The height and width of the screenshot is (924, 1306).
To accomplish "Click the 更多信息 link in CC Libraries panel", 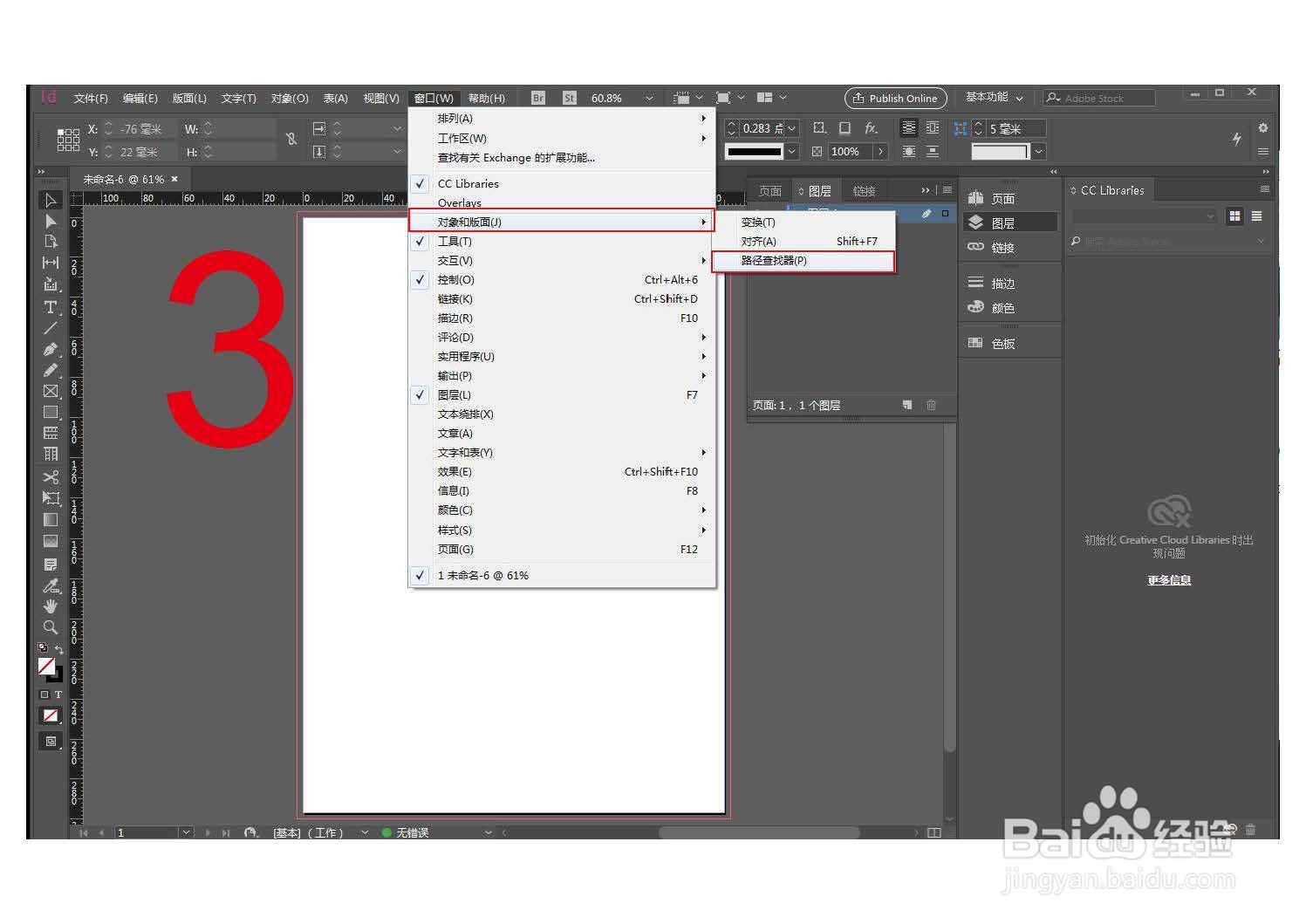I will pos(1168,579).
